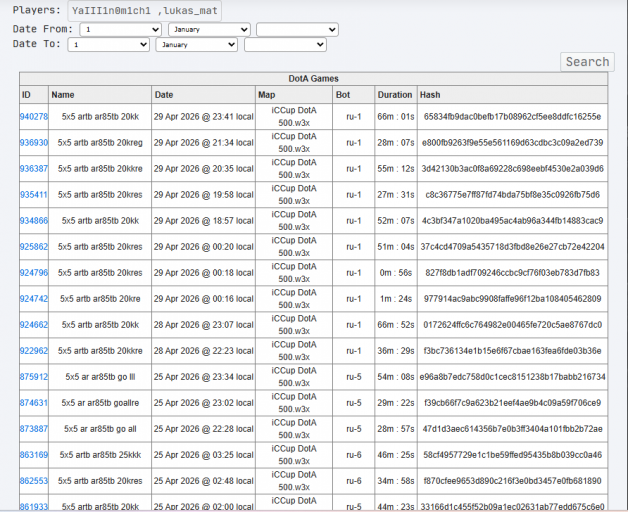Click hash starting with e96a8b7edc75

coord(512,377)
